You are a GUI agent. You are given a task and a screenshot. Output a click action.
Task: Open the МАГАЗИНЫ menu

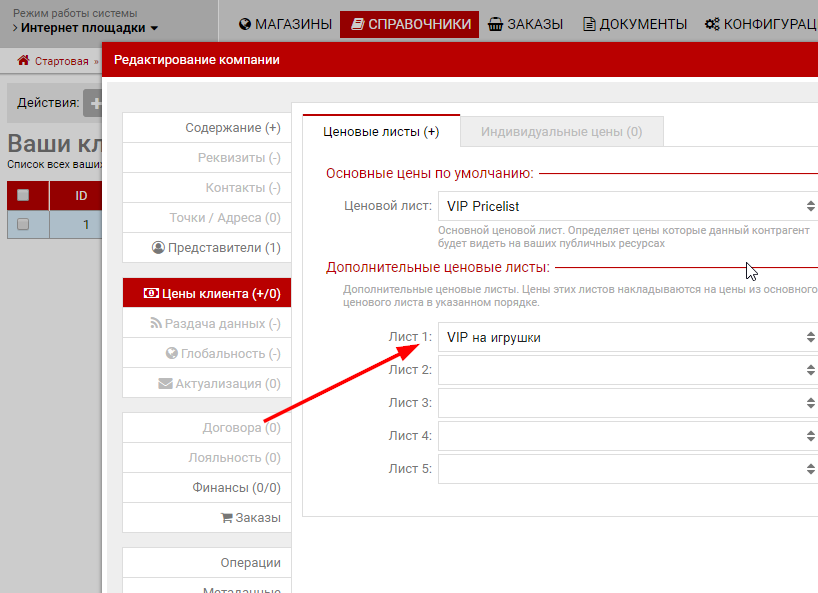point(284,24)
